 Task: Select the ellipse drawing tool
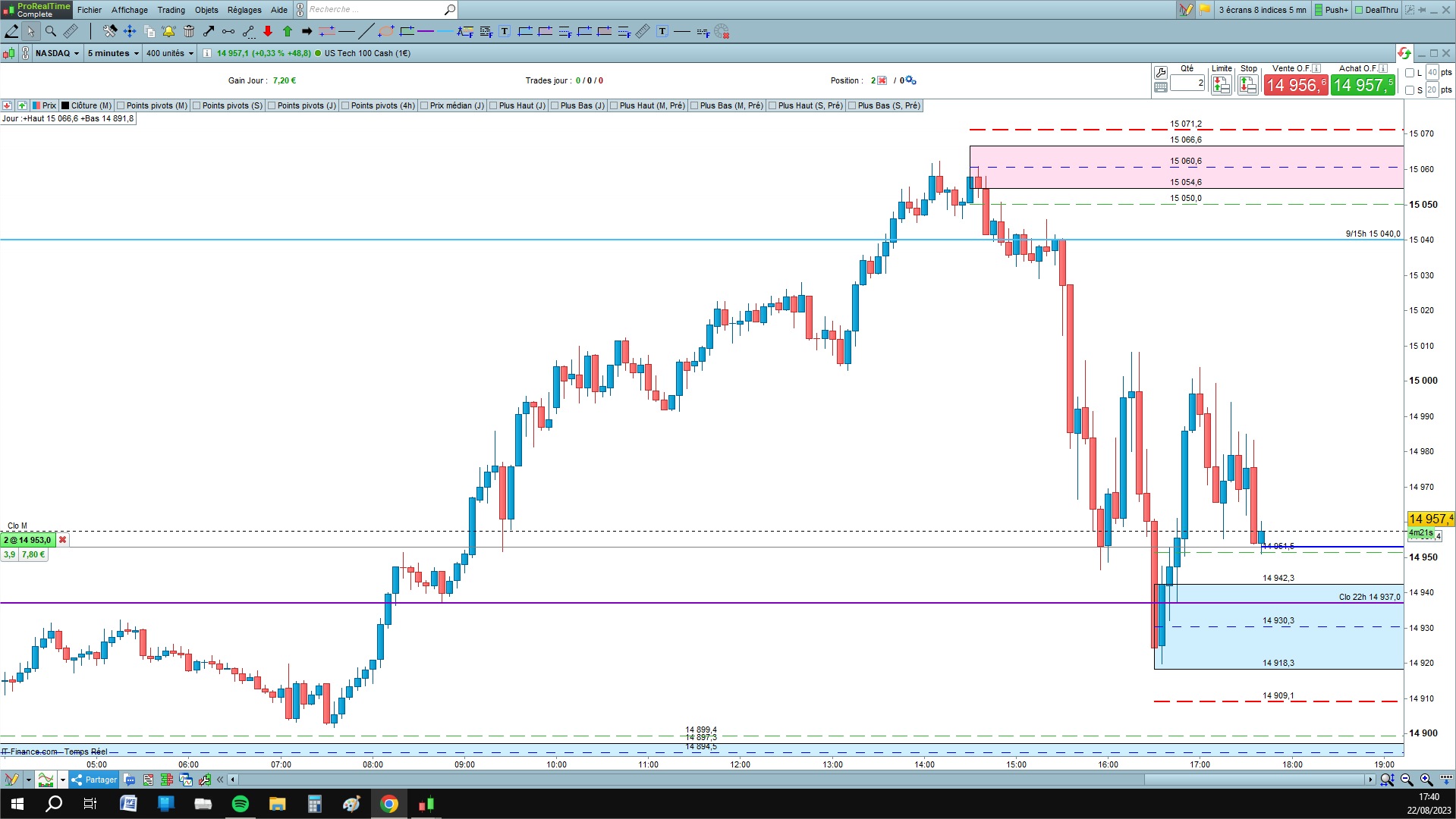(386, 31)
